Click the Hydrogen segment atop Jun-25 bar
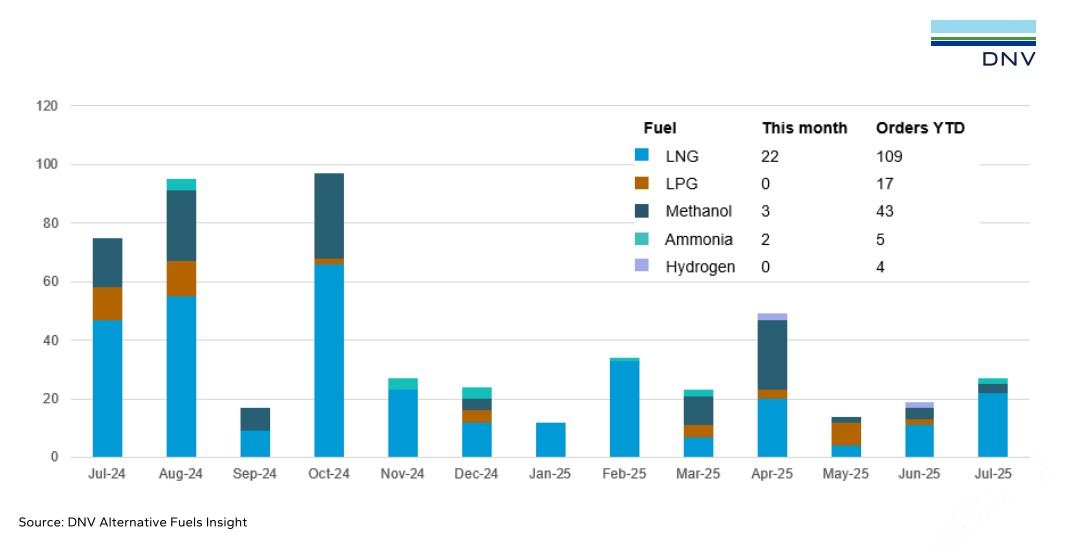The height and width of the screenshot is (552, 1065). click(920, 405)
